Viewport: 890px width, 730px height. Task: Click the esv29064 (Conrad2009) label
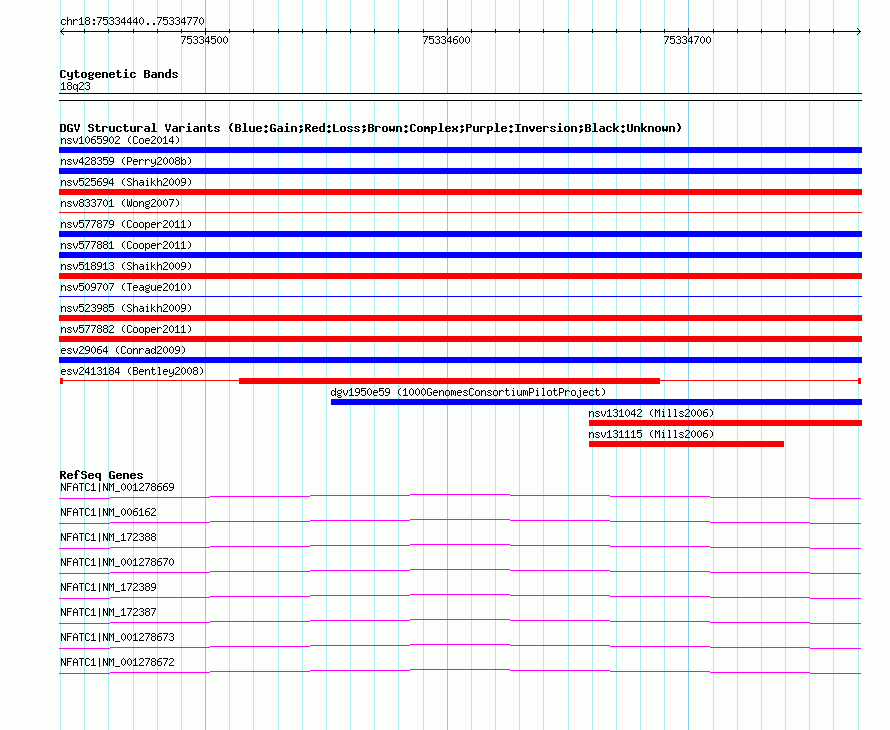123,350
